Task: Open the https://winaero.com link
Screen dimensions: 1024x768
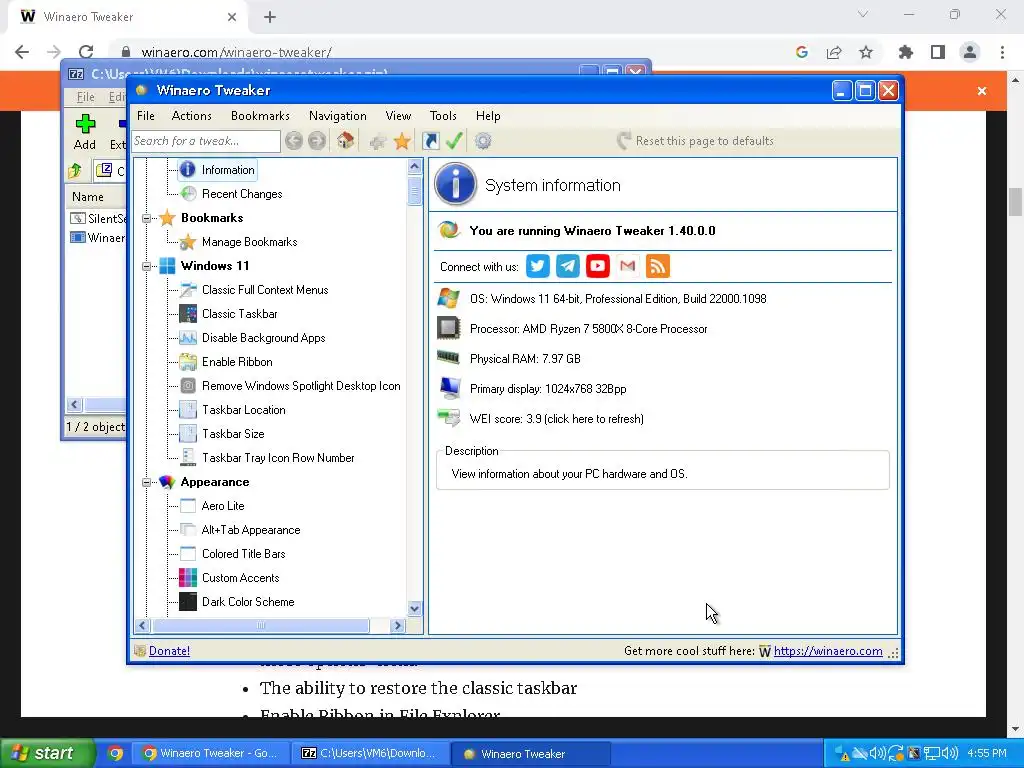Action: (x=827, y=650)
